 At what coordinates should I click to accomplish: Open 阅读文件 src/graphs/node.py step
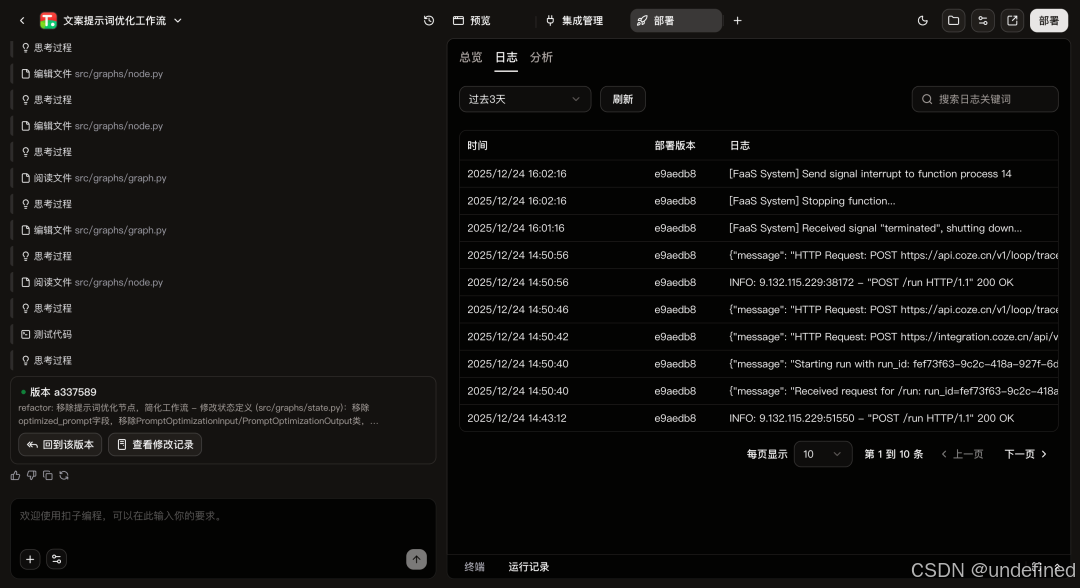pos(92,282)
